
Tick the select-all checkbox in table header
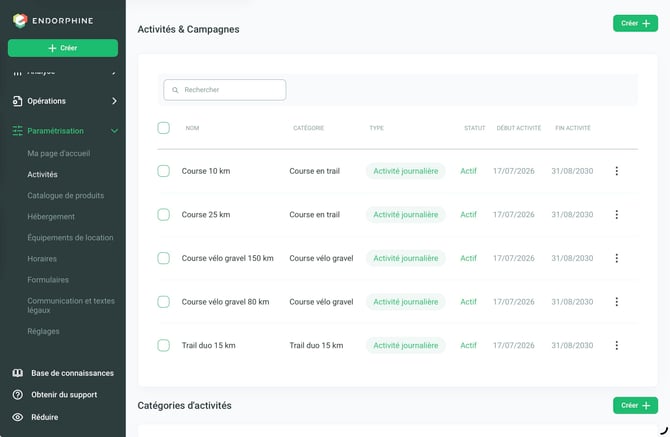[x=164, y=128]
